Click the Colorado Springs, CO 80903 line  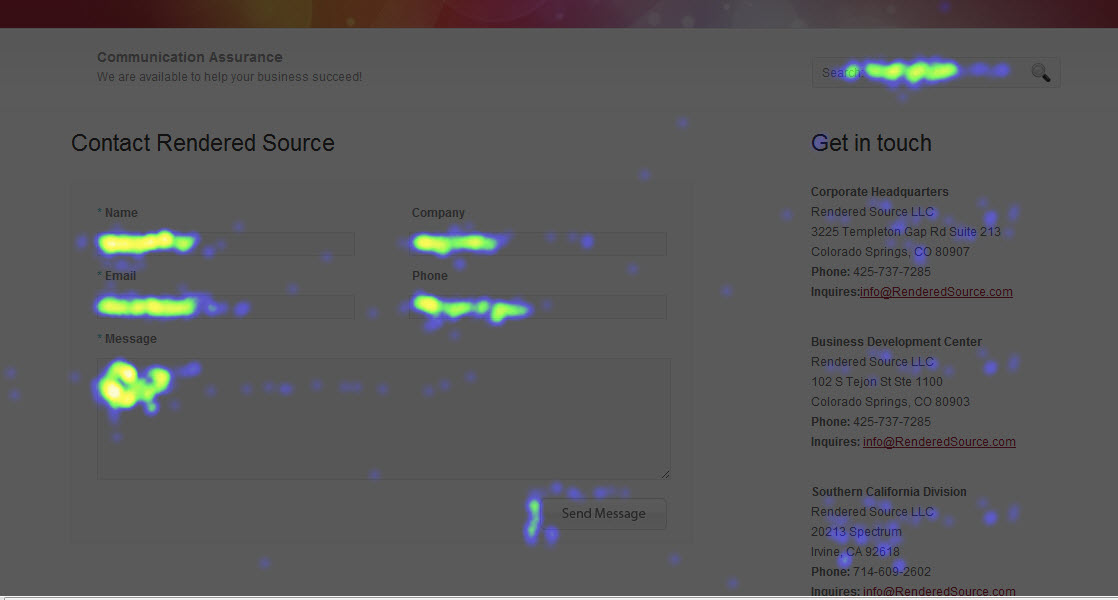pyautogui.click(x=890, y=402)
